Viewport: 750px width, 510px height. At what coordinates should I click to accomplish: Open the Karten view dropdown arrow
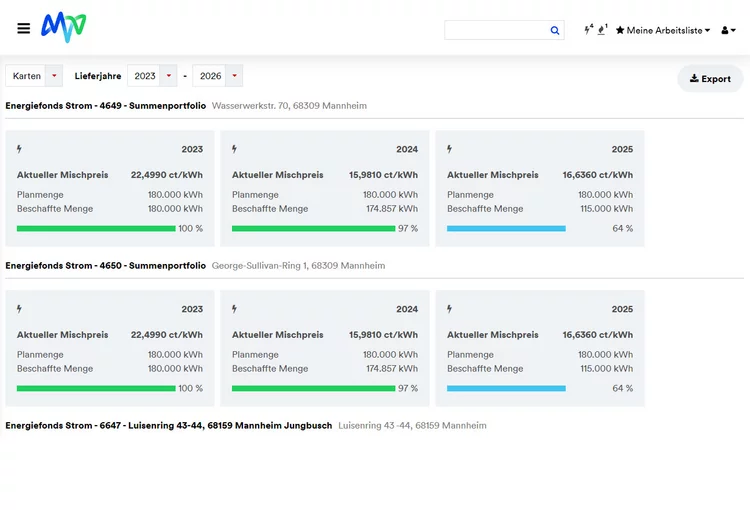[54, 76]
